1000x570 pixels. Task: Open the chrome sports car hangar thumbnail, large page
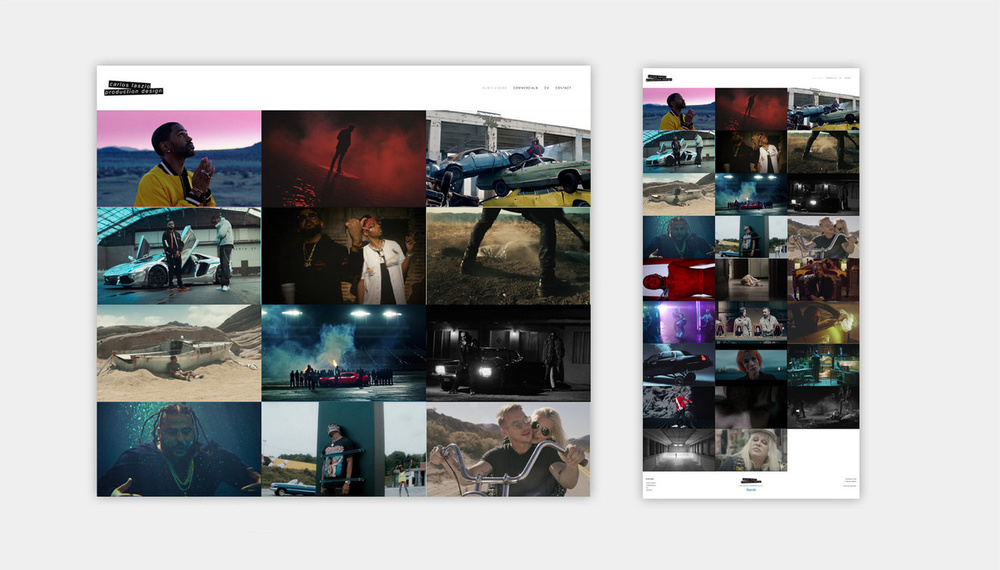coord(179,256)
